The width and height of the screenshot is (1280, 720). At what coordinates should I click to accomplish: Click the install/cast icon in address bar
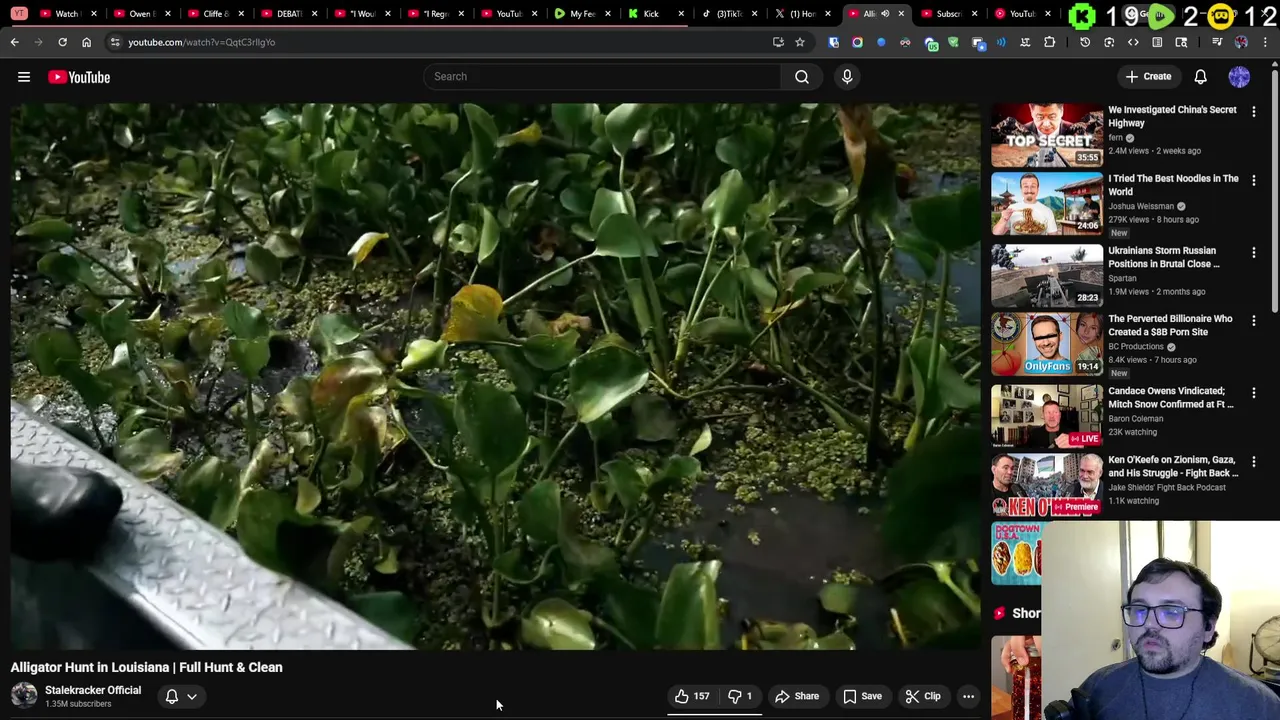pyautogui.click(x=778, y=42)
